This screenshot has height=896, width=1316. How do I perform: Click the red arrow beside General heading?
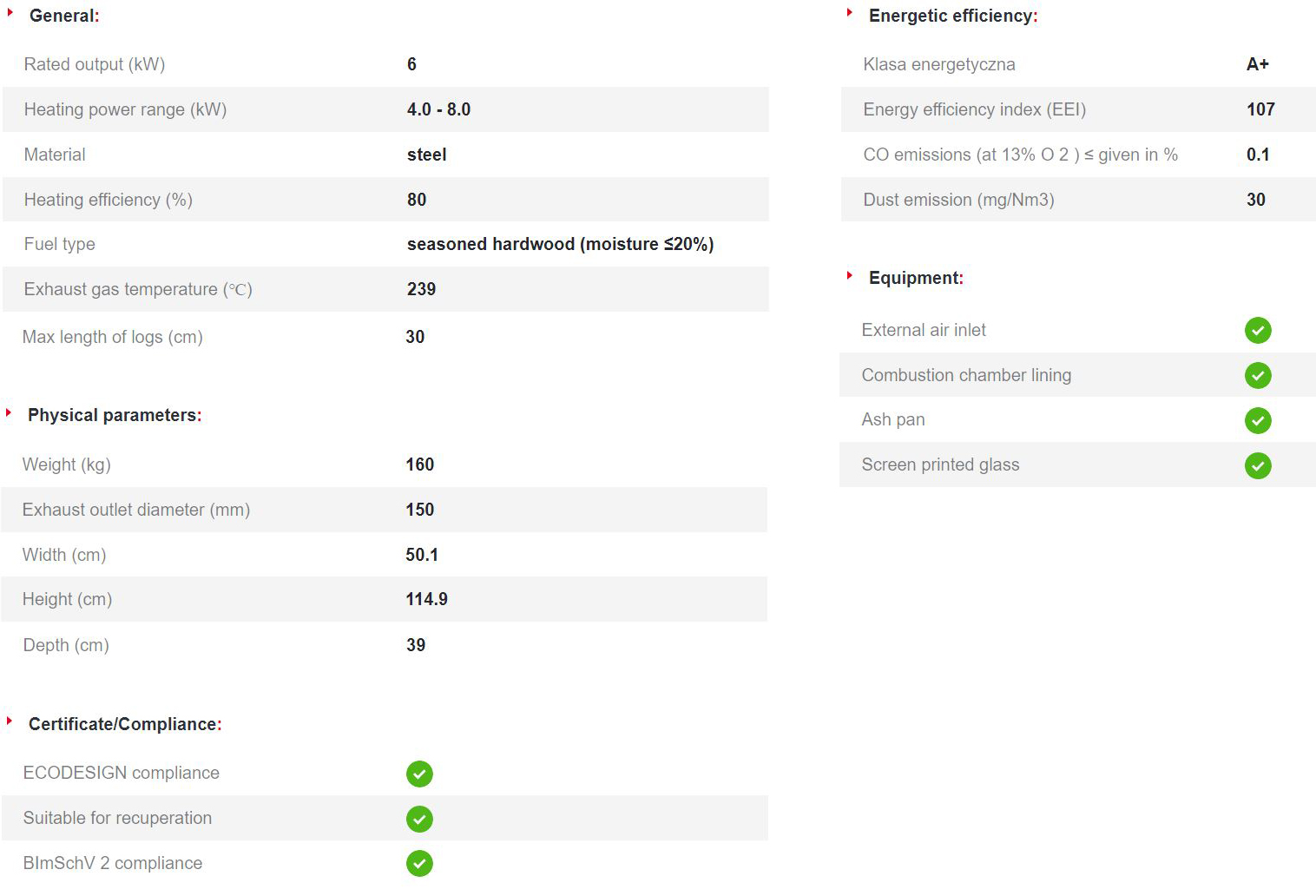coord(10,13)
